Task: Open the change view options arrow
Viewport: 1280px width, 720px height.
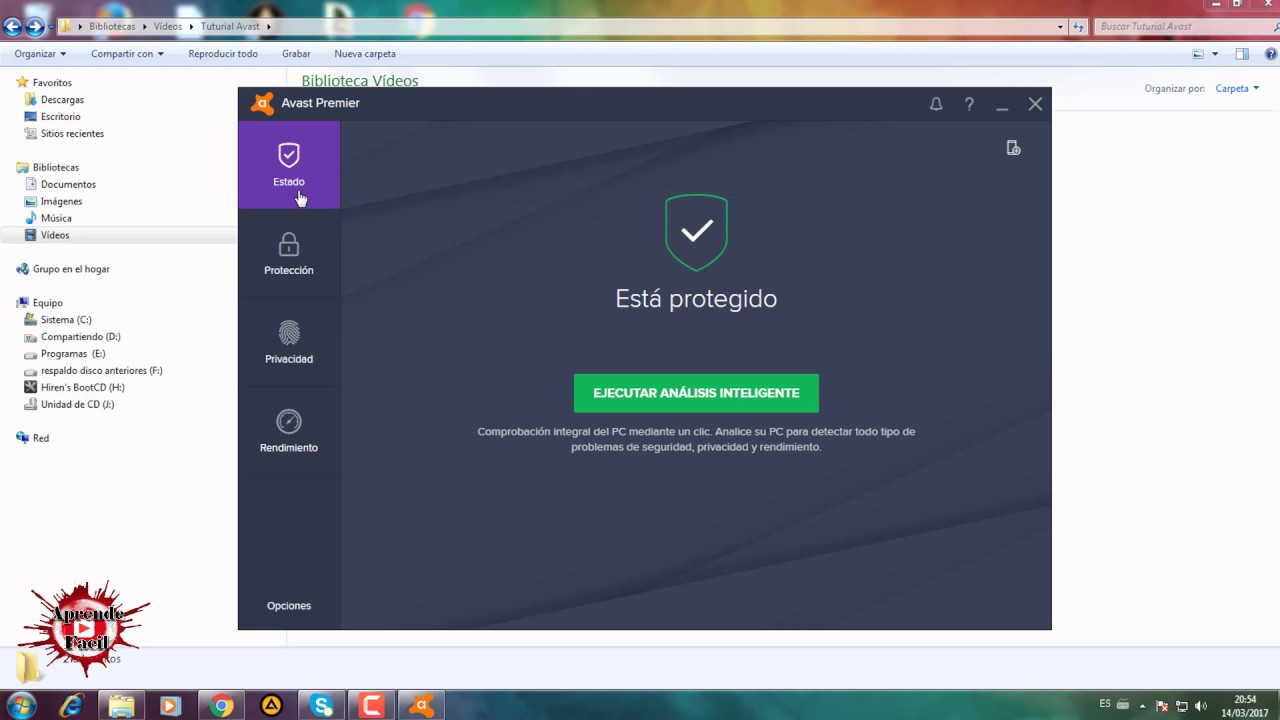Action: (1215, 54)
